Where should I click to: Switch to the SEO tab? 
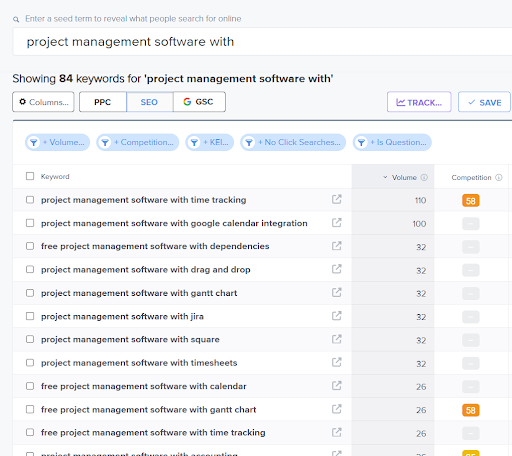coord(149,102)
